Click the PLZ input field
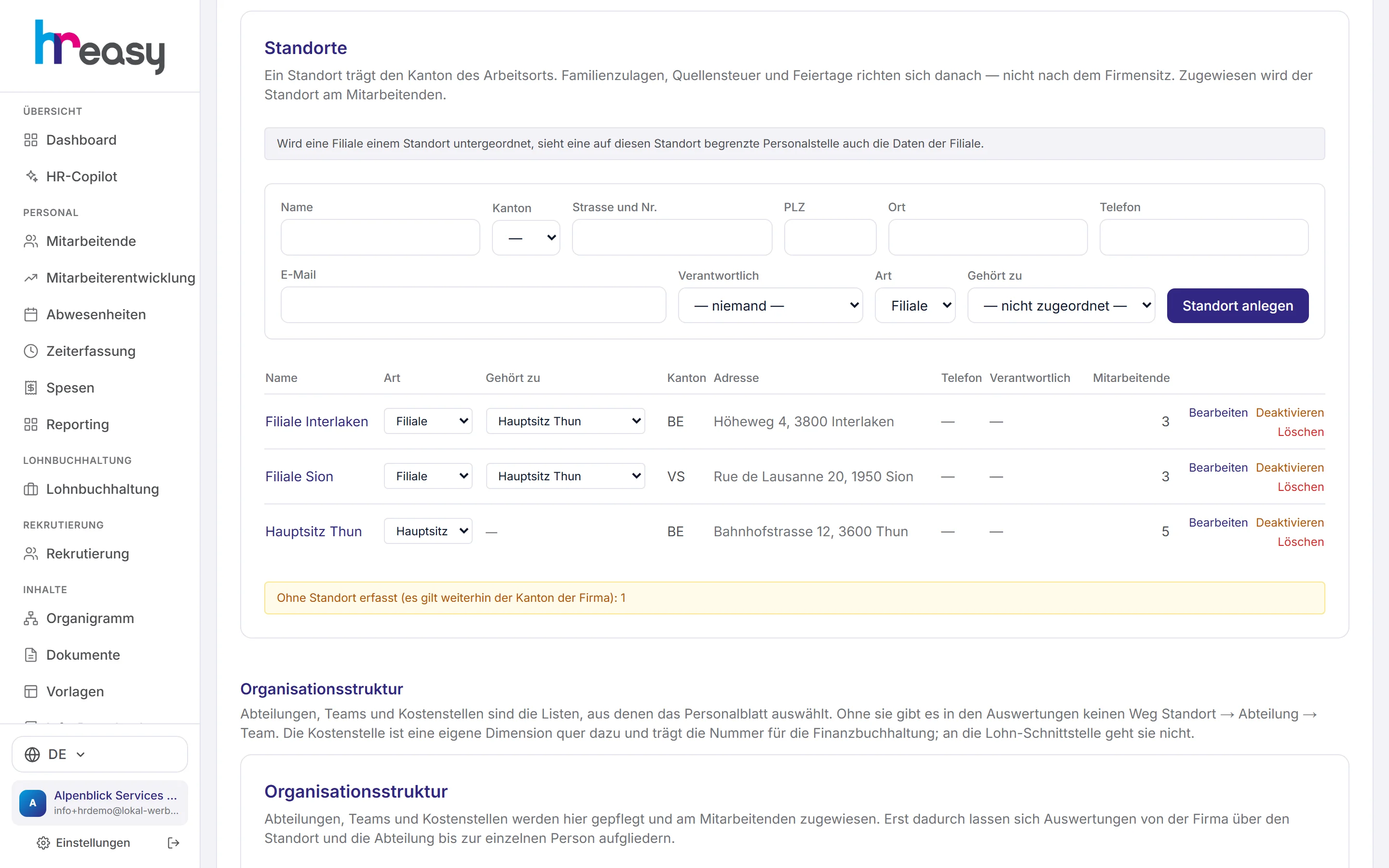Screen dimensions: 1389x868 pos(830,237)
